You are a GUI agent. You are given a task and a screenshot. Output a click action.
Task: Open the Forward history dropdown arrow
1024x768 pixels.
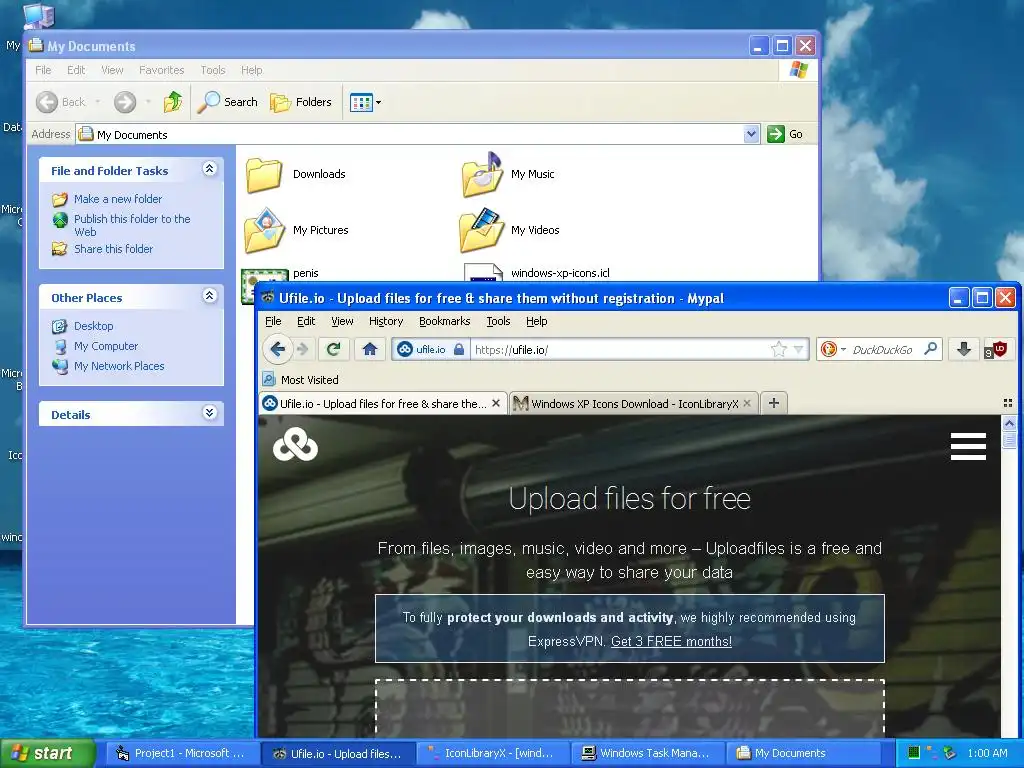pos(148,102)
